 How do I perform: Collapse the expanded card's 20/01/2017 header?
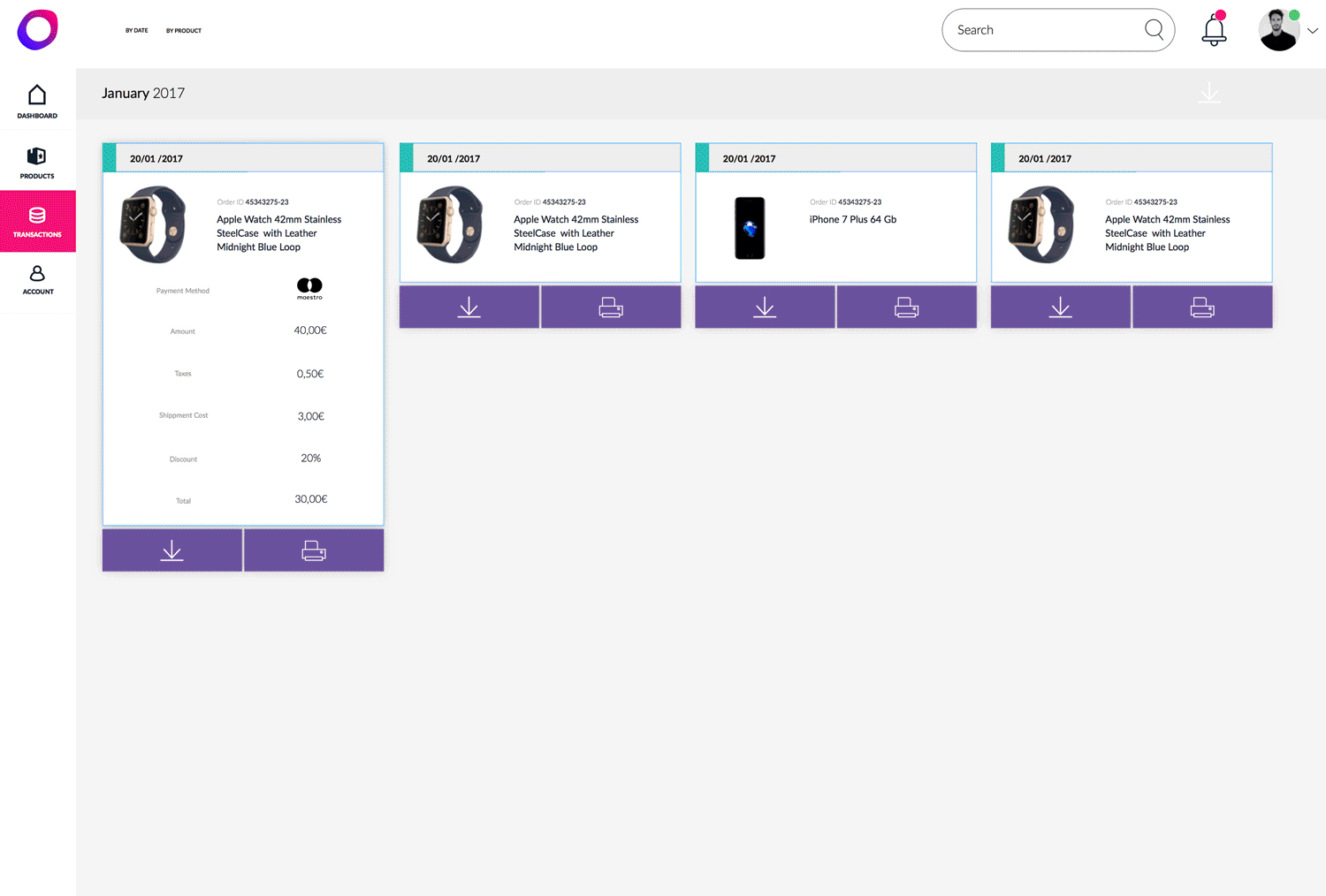pos(243,158)
